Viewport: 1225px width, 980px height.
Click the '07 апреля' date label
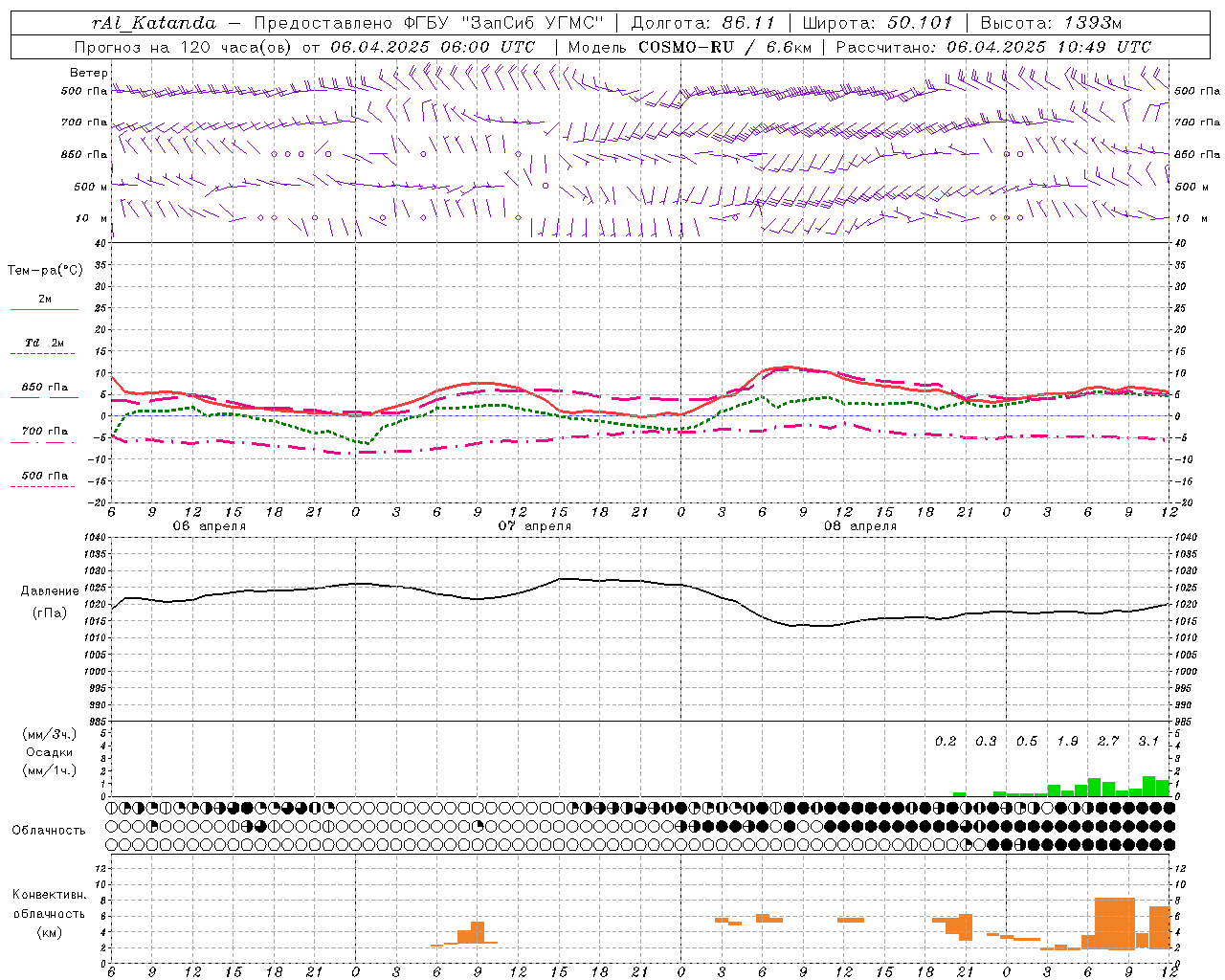(534, 526)
